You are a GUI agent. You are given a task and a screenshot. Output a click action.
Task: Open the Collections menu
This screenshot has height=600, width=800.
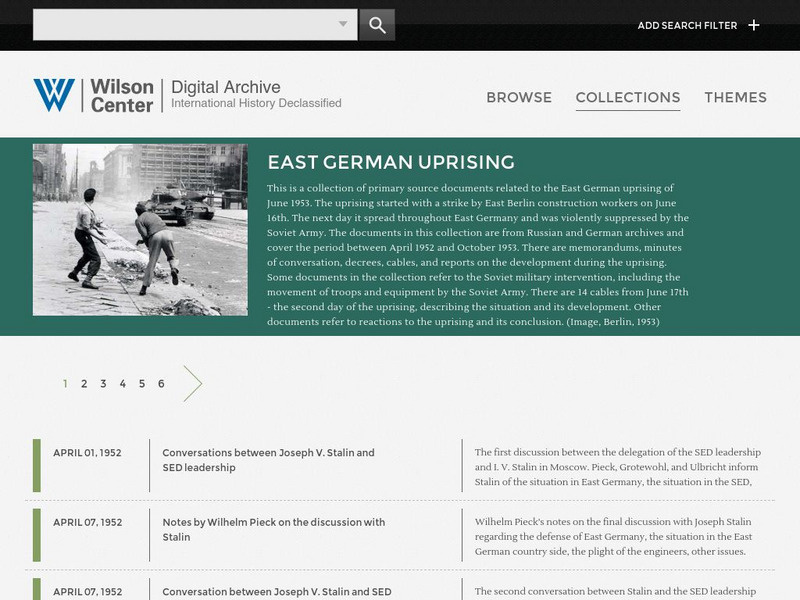click(628, 97)
